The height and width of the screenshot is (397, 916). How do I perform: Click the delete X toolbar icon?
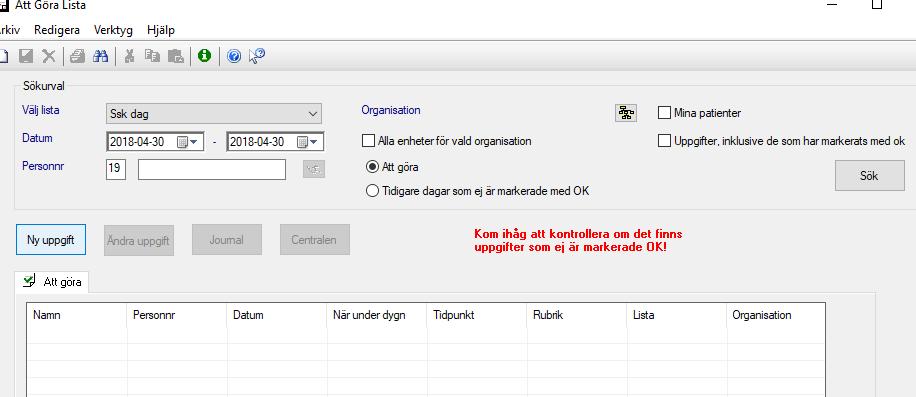[x=48, y=56]
